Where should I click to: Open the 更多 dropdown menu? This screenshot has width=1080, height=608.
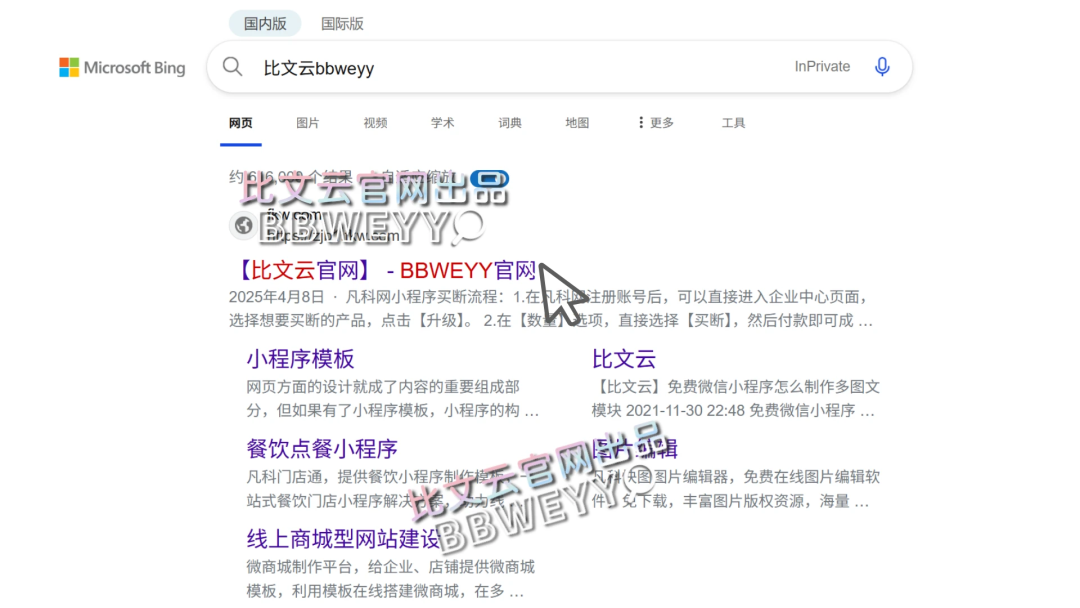(x=660, y=122)
